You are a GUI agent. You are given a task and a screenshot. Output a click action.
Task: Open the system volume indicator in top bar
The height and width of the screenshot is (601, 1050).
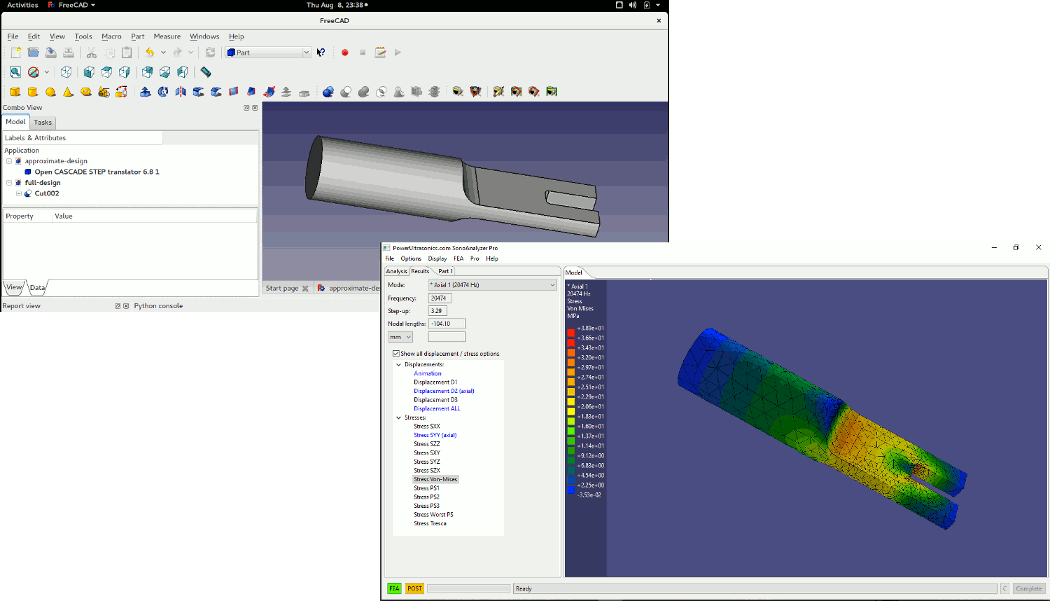tap(633, 5)
